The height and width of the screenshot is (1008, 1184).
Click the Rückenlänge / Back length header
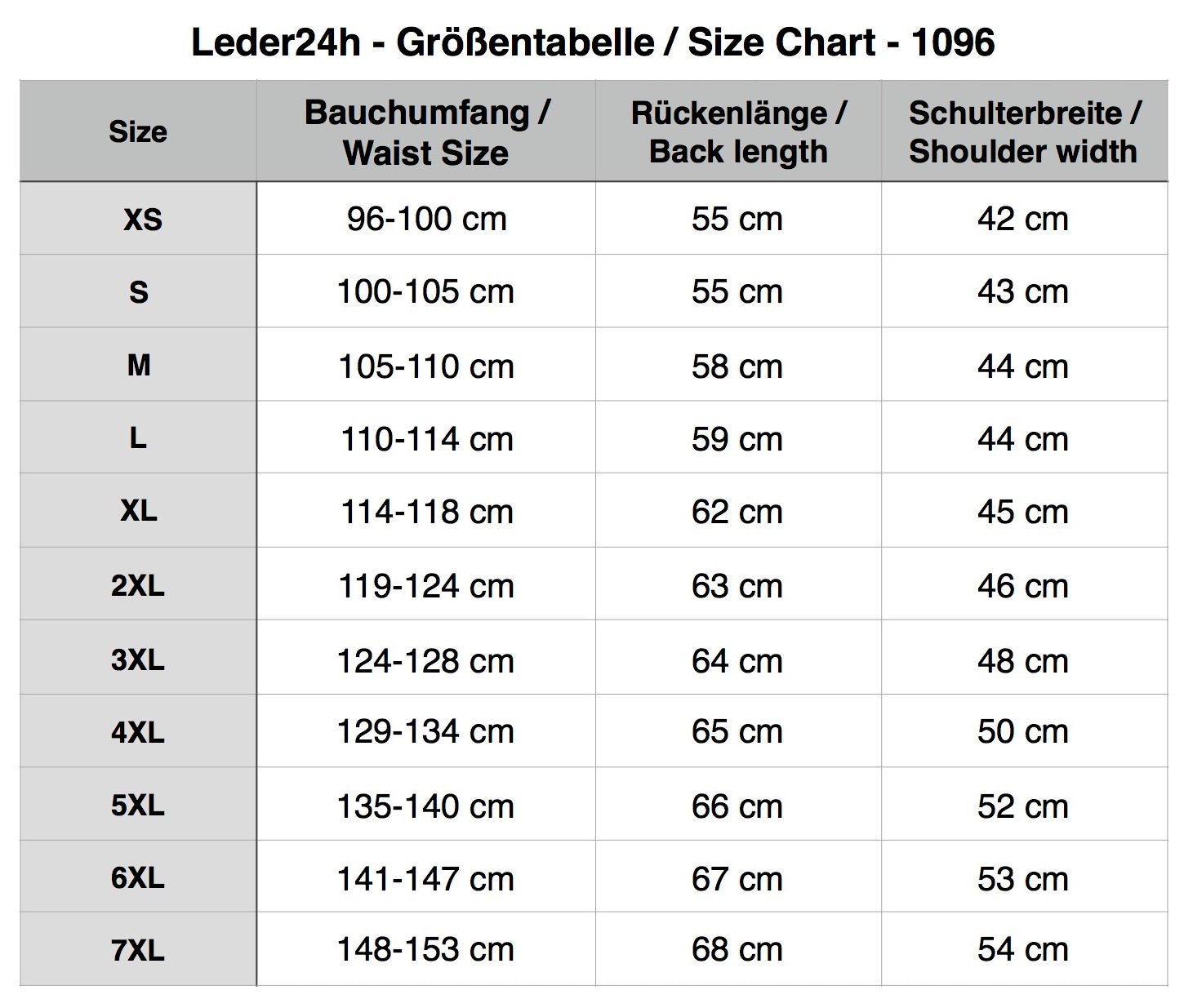pyautogui.click(x=738, y=132)
